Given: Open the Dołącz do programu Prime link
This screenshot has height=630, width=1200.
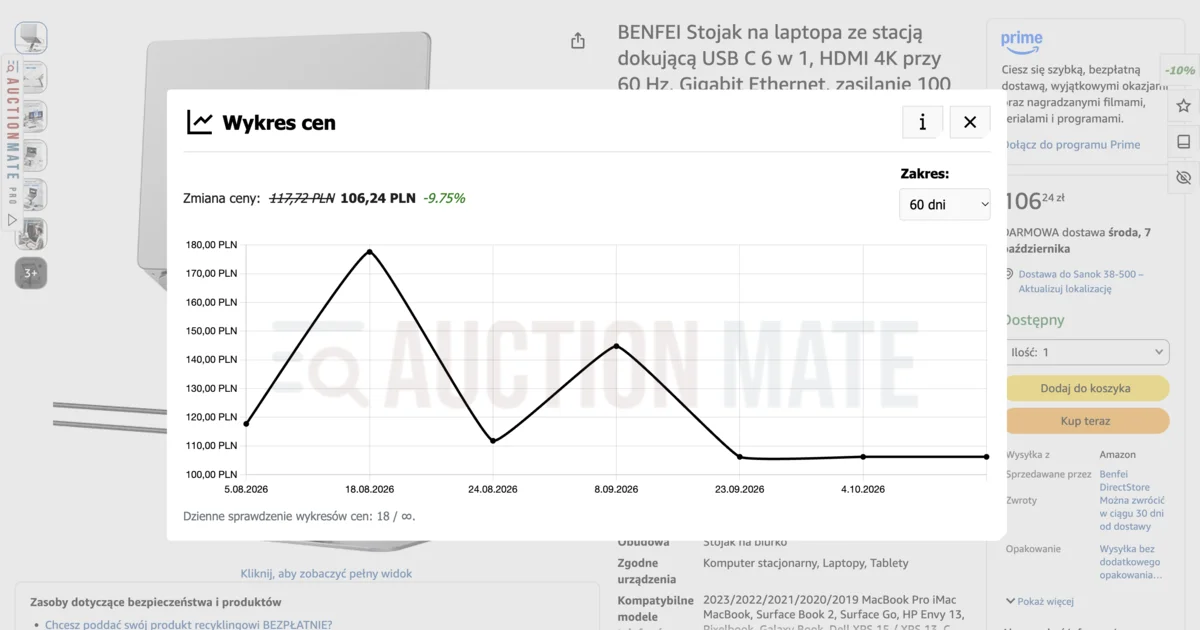Looking at the screenshot, I should coord(1071,144).
